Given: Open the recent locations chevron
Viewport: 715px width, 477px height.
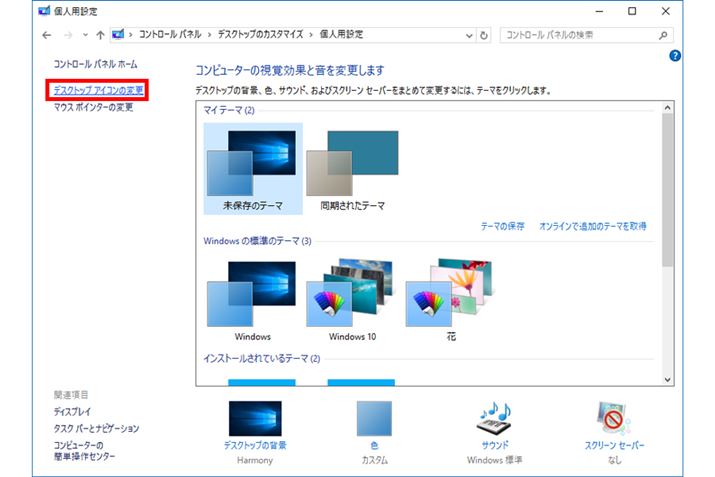Looking at the screenshot, I should [85, 35].
